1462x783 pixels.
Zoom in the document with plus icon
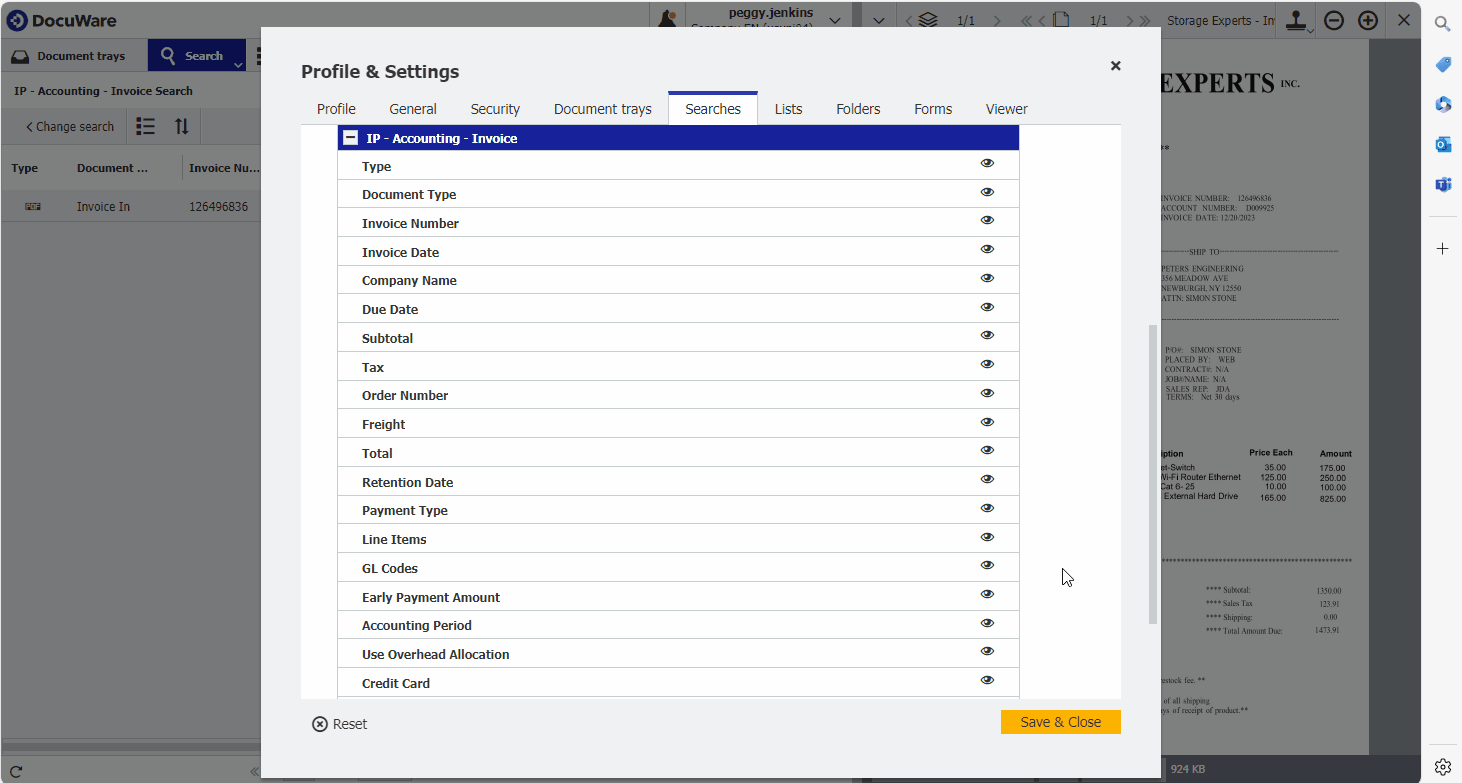[1368, 21]
